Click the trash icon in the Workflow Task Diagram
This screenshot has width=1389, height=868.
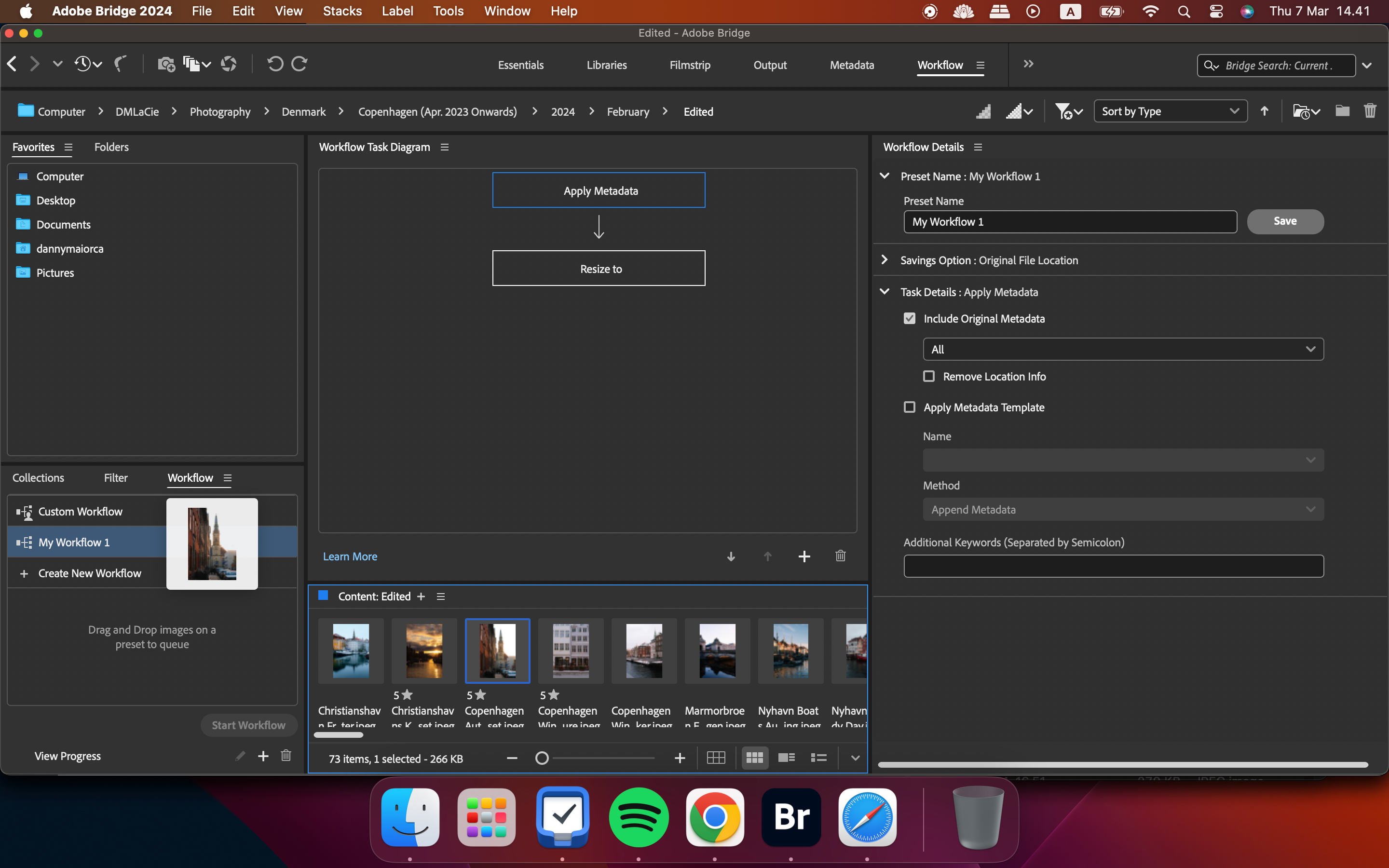[840, 556]
